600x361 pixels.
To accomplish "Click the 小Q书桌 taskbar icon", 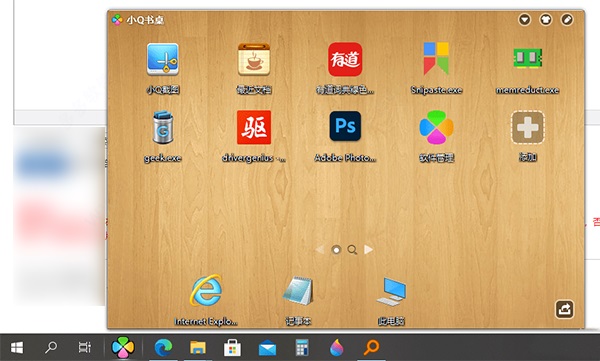I will [123, 347].
